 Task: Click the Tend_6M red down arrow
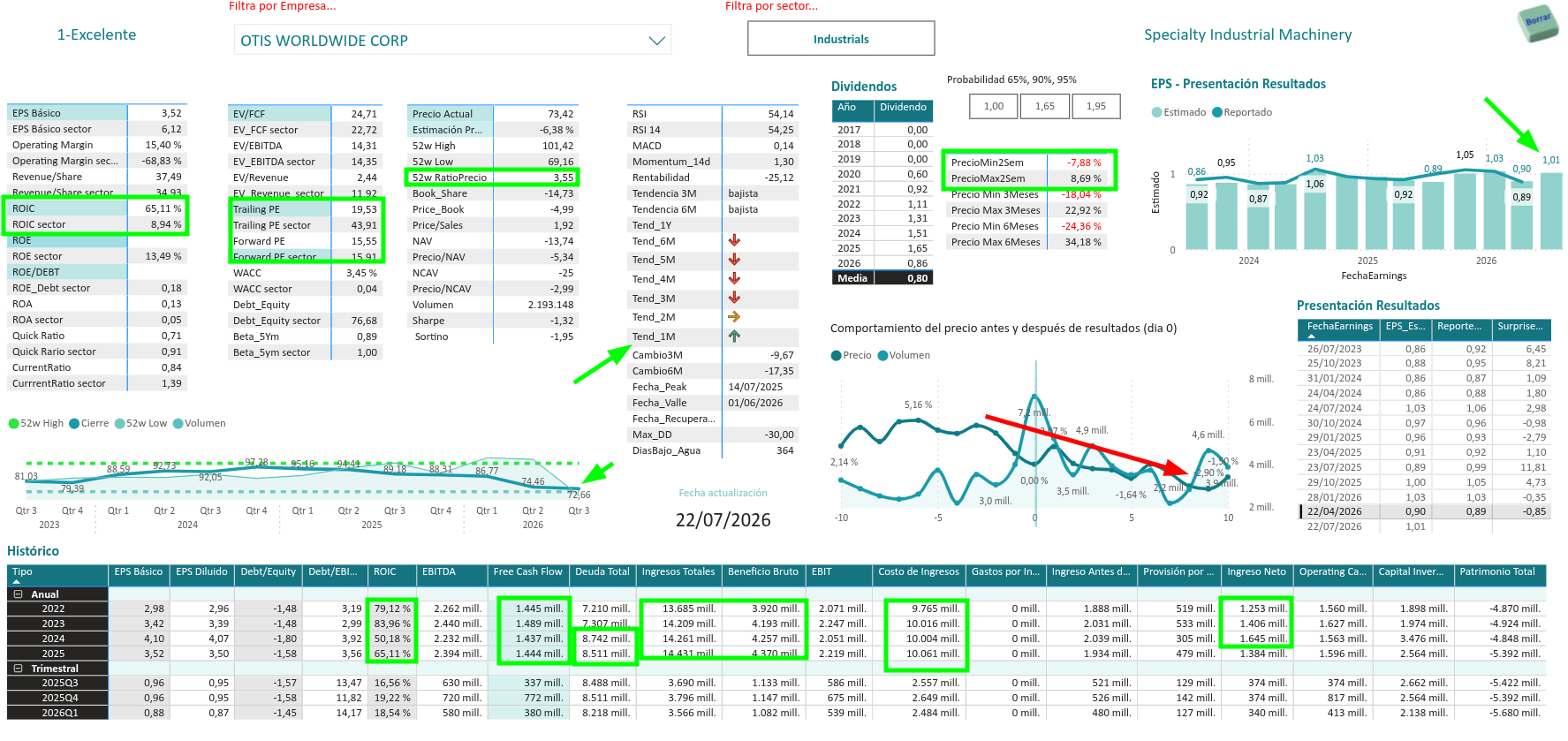pos(734,241)
